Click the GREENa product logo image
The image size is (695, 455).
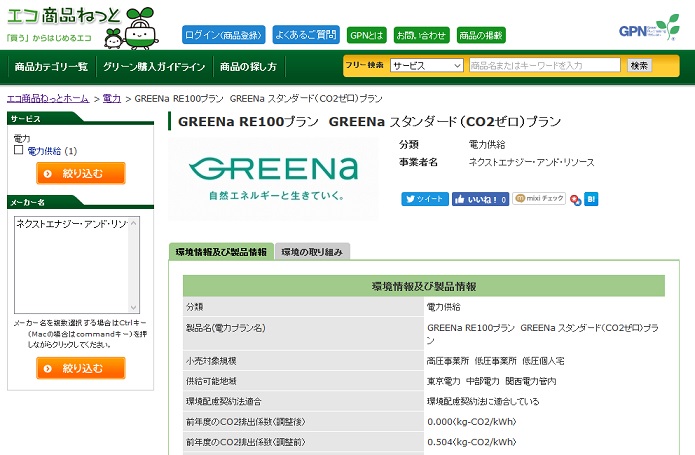273,179
